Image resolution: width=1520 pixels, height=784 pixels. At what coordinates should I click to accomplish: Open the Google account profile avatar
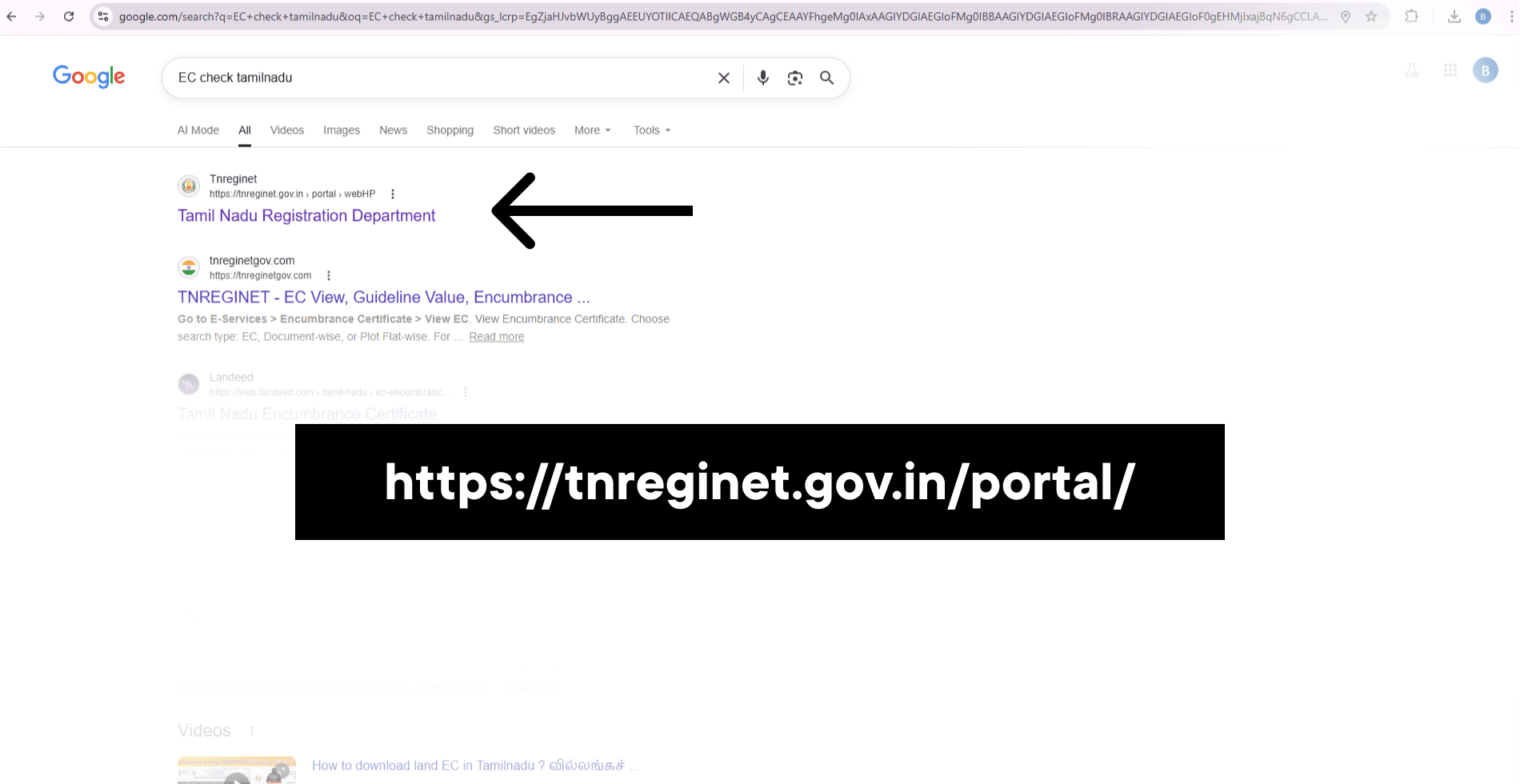[1485, 70]
